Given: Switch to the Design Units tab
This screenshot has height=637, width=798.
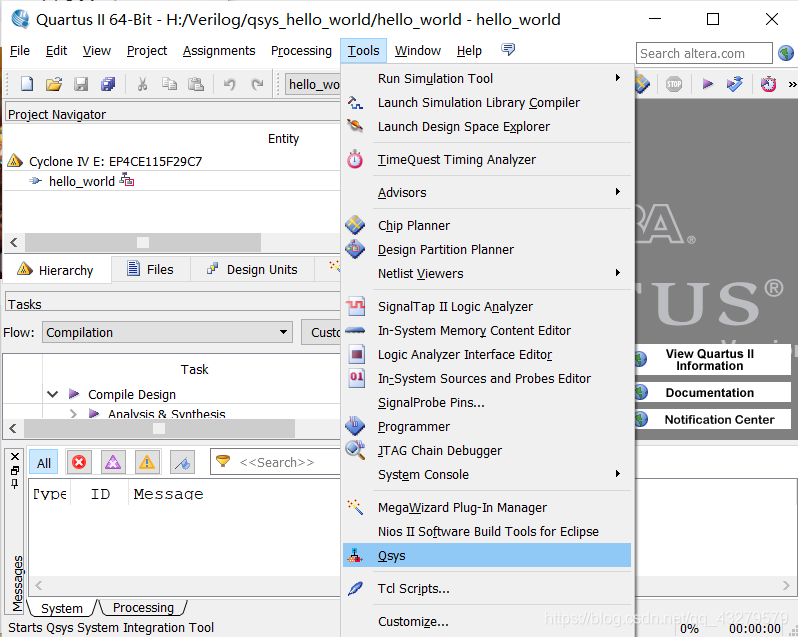Looking at the screenshot, I should point(252,269).
